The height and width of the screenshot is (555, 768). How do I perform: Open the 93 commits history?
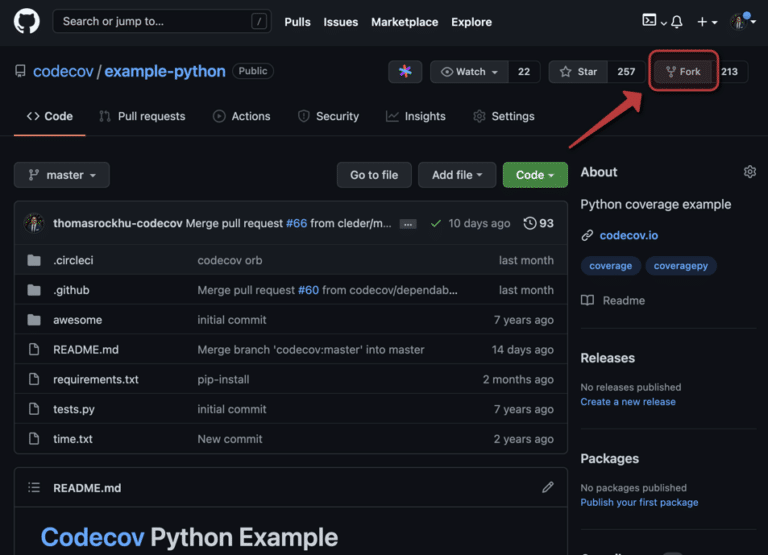(538, 223)
